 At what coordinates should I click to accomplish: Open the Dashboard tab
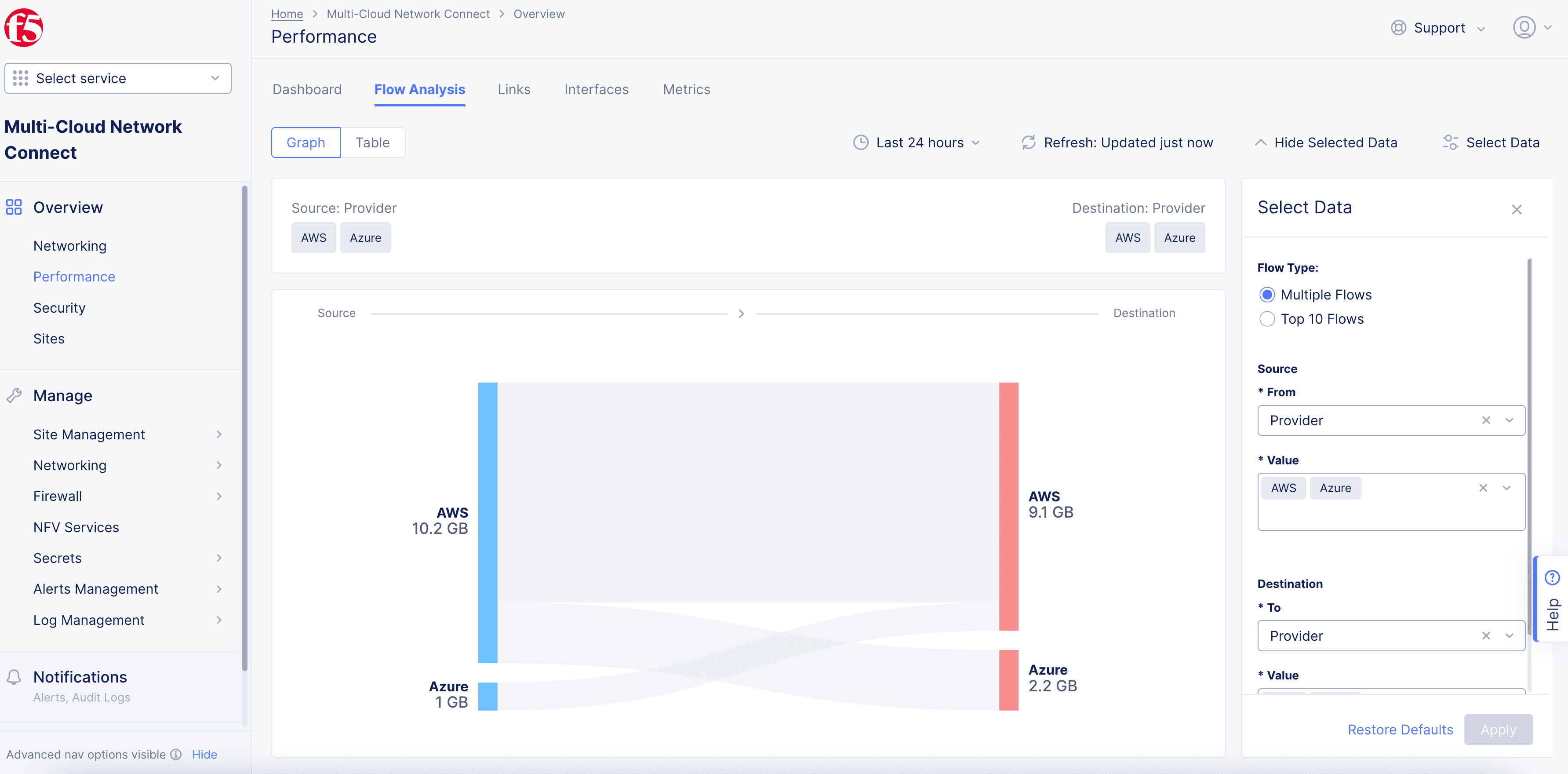pos(307,90)
